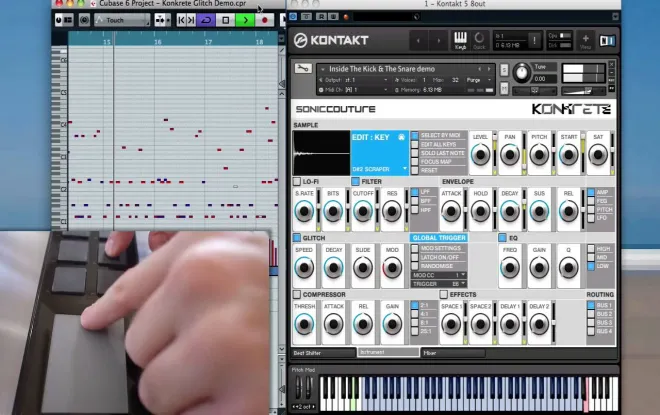Image resolution: width=660 pixels, height=415 pixels.
Task: Click the NI logo icon in Kontakt
Action: [x=607, y=40]
